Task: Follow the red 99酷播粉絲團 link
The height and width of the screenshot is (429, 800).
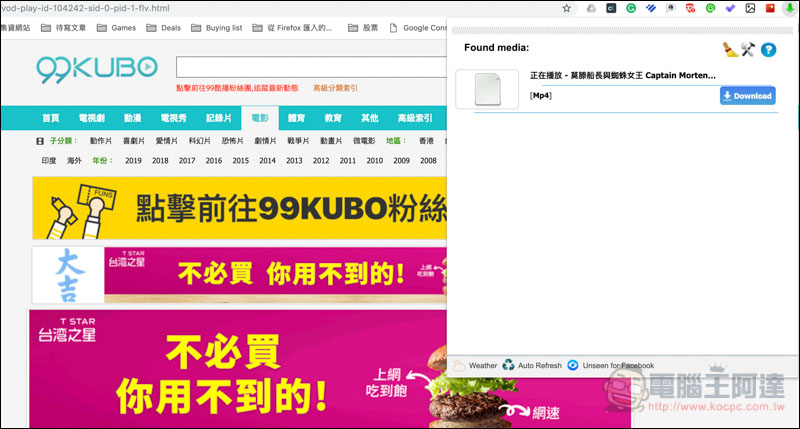Action: point(237,88)
